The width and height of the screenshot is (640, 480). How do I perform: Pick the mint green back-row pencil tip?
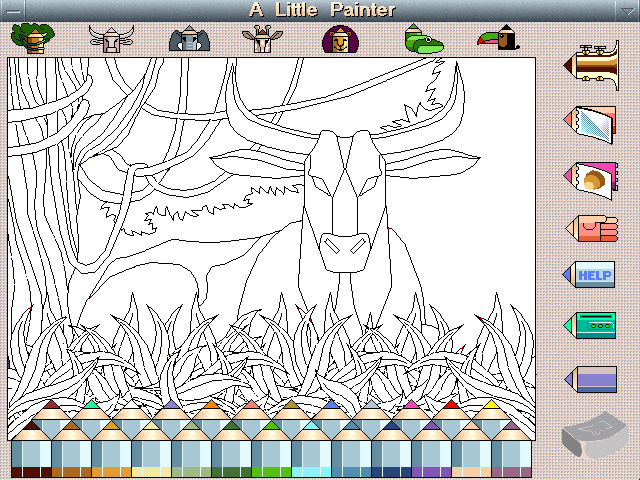click(91, 407)
